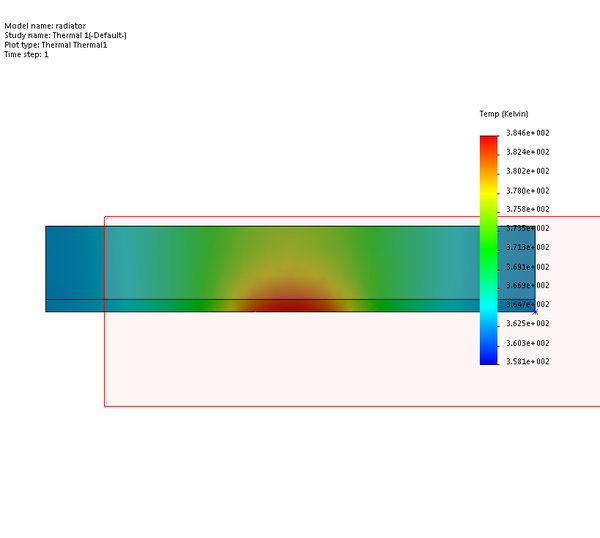This screenshot has height=538, width=600.
Task: Click the 3.824e+002 legend label
Action: (528, 152)
